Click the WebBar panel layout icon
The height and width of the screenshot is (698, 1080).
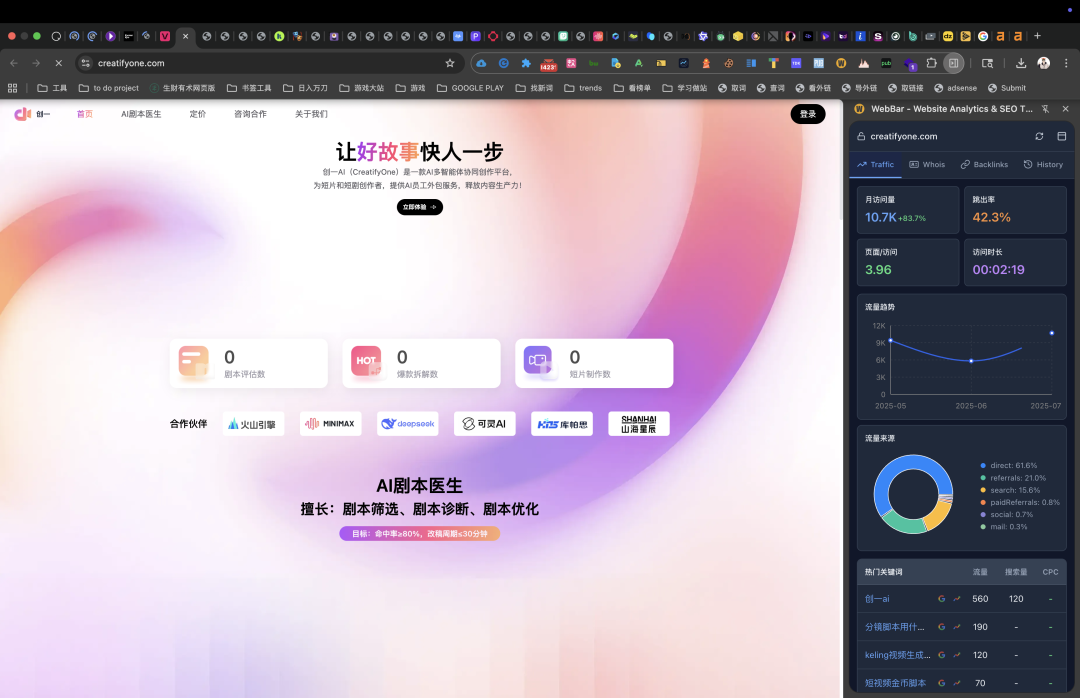tap(1061, 136)
